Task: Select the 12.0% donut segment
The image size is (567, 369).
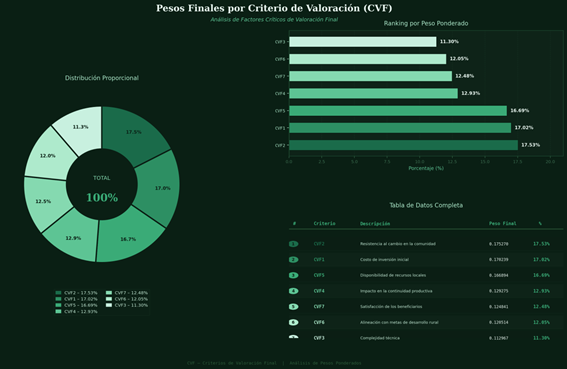Action: coord(49,156)
